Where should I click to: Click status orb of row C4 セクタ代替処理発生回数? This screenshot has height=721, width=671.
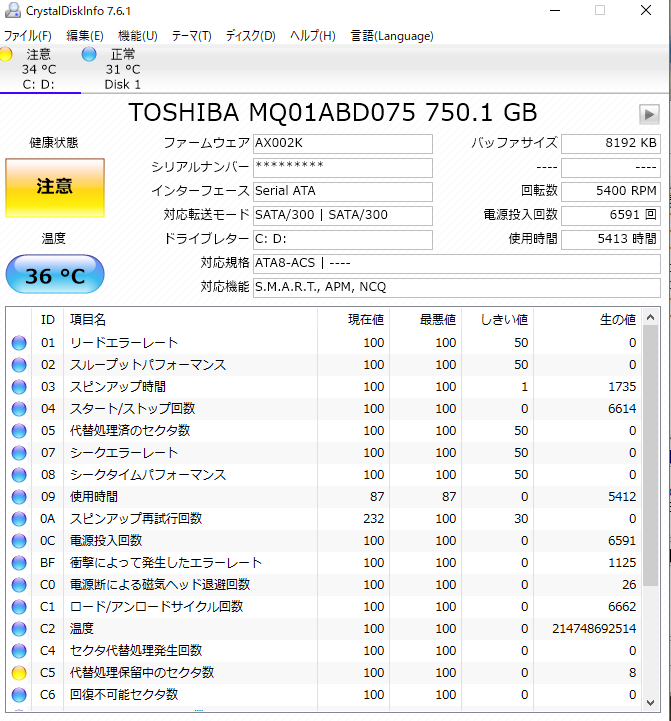tap(19, 651)
